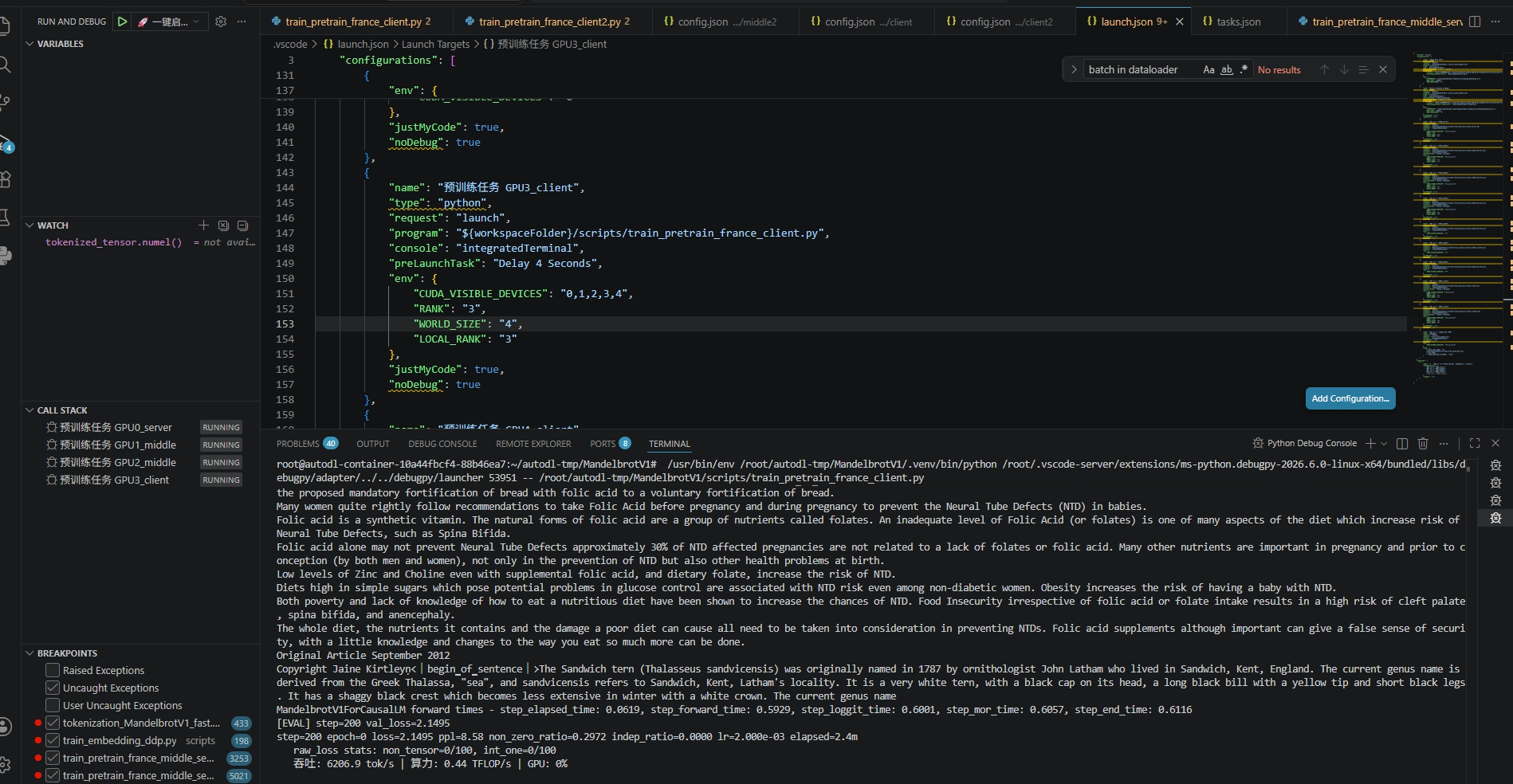Uncheck breakpoint at line 3253
The width and height of the screenshot is (1513, 784).
tap(53, 758)
